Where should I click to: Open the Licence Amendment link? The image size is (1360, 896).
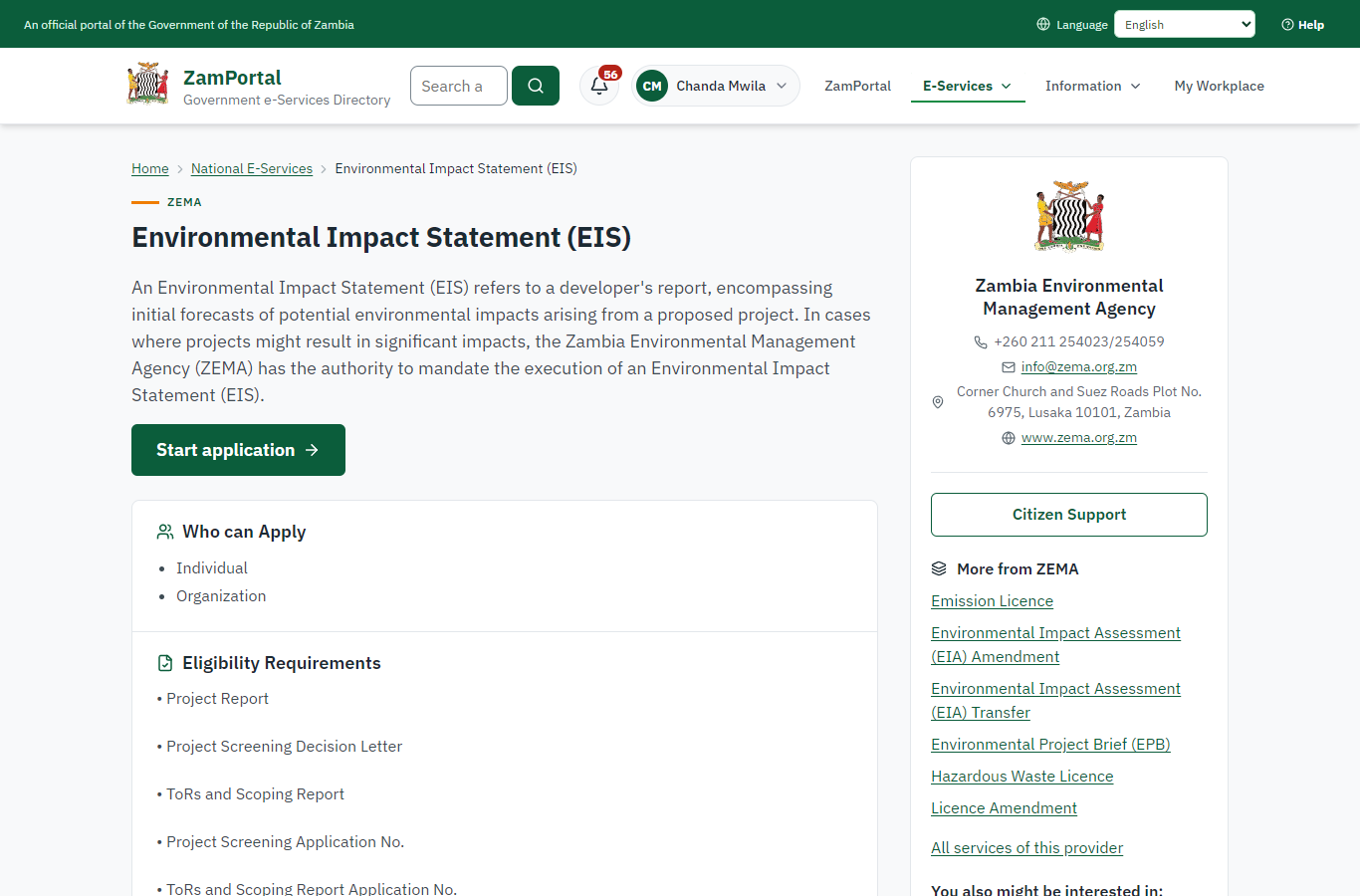(x=1004, y=808)
